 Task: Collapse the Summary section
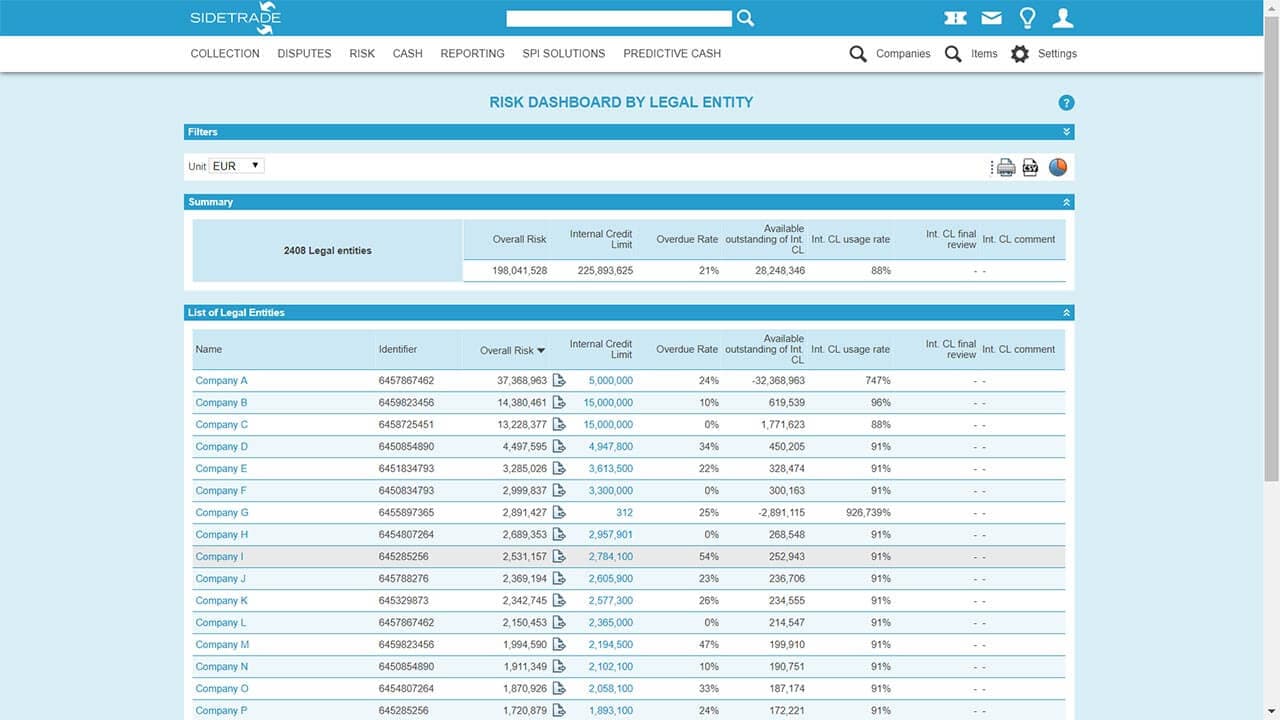tap(1064, 201)
